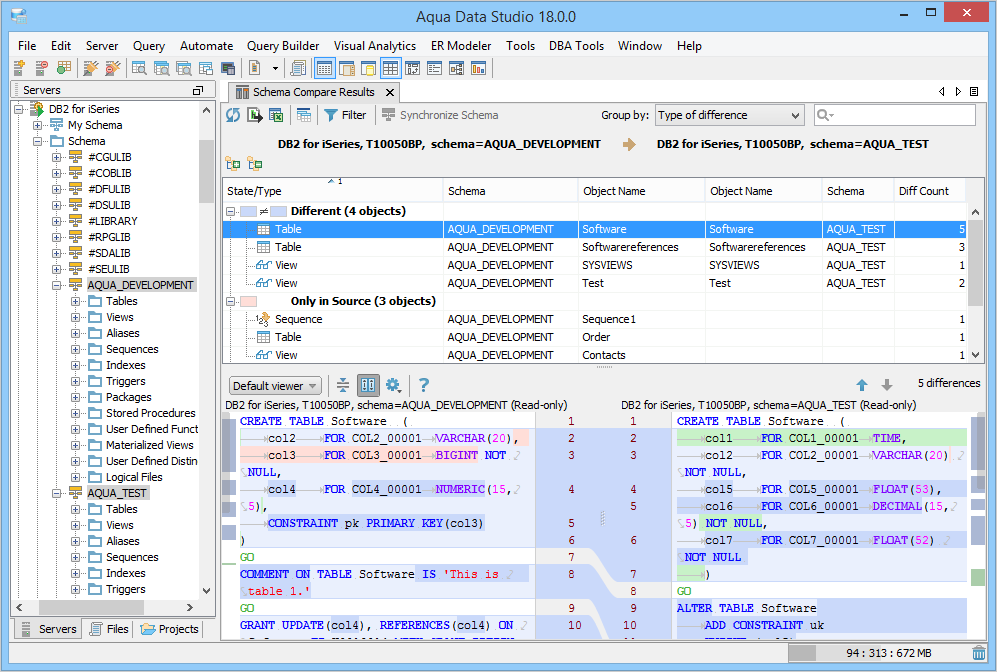Toggle the pivot grid view button
This screenshot has width=997, height=672.
(x=413, y=68)
